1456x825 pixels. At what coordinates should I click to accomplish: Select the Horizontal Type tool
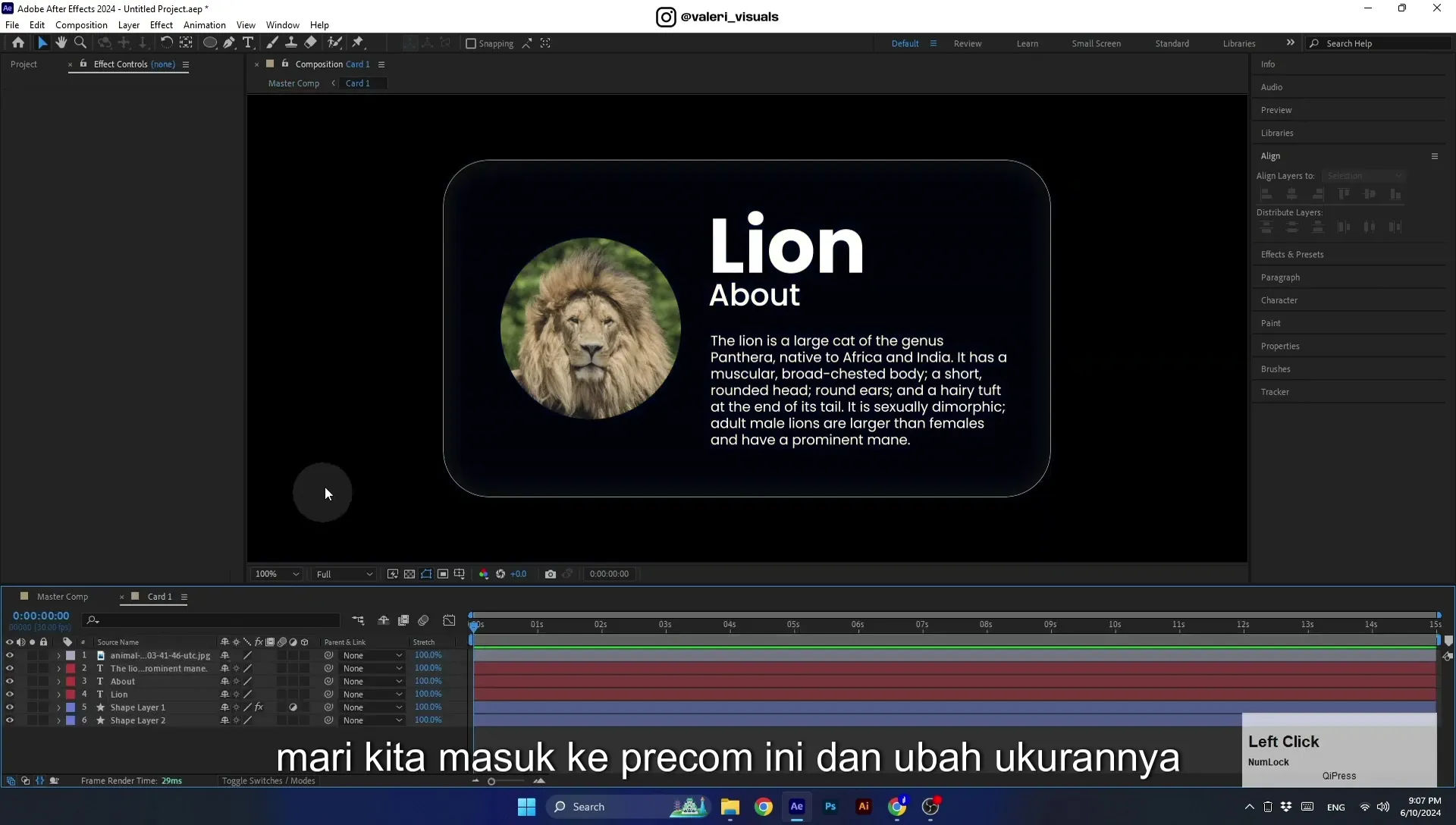[248, 43]
